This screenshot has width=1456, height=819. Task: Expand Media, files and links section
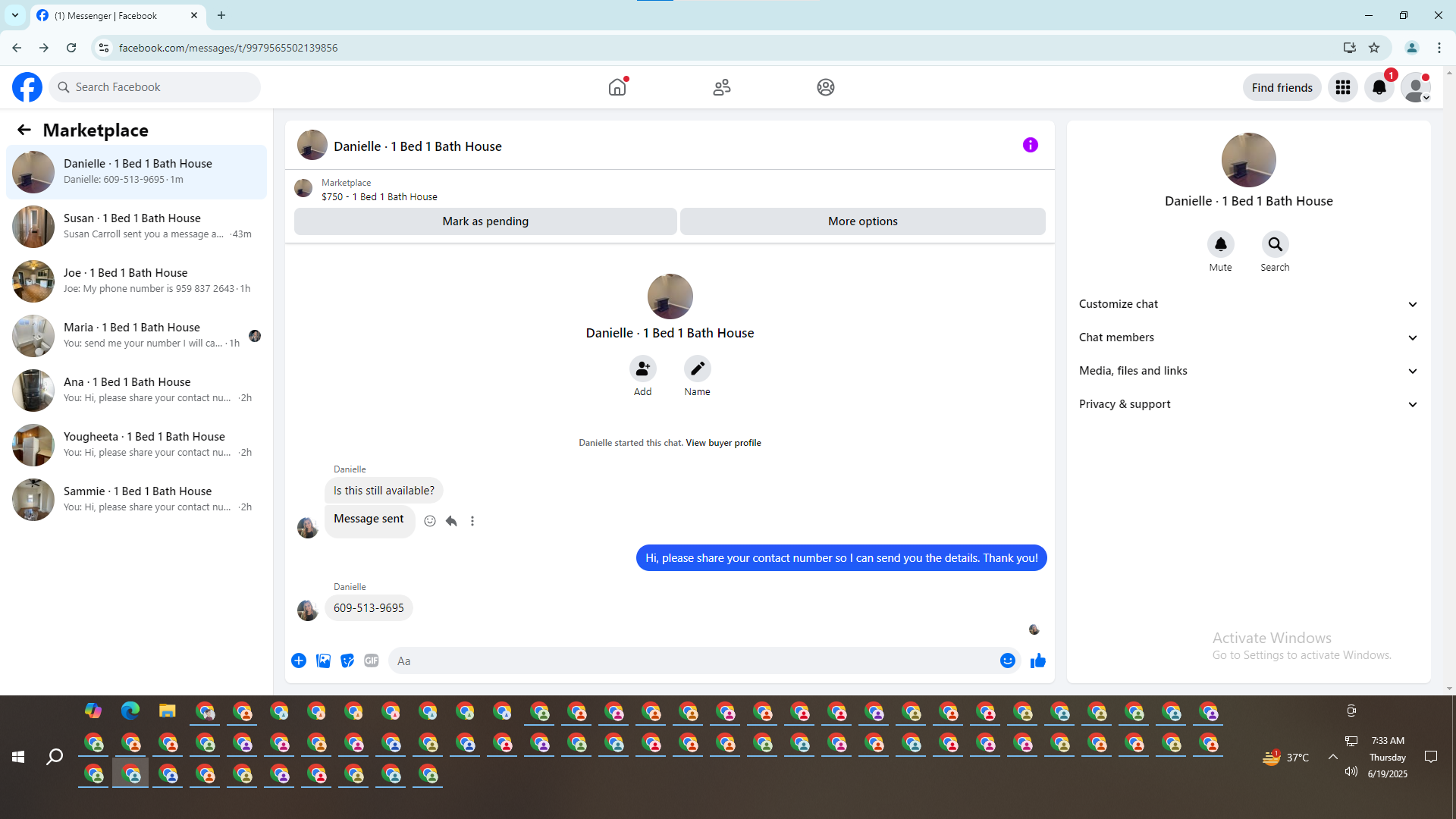pyautogui.click(x=1248, y=371)
